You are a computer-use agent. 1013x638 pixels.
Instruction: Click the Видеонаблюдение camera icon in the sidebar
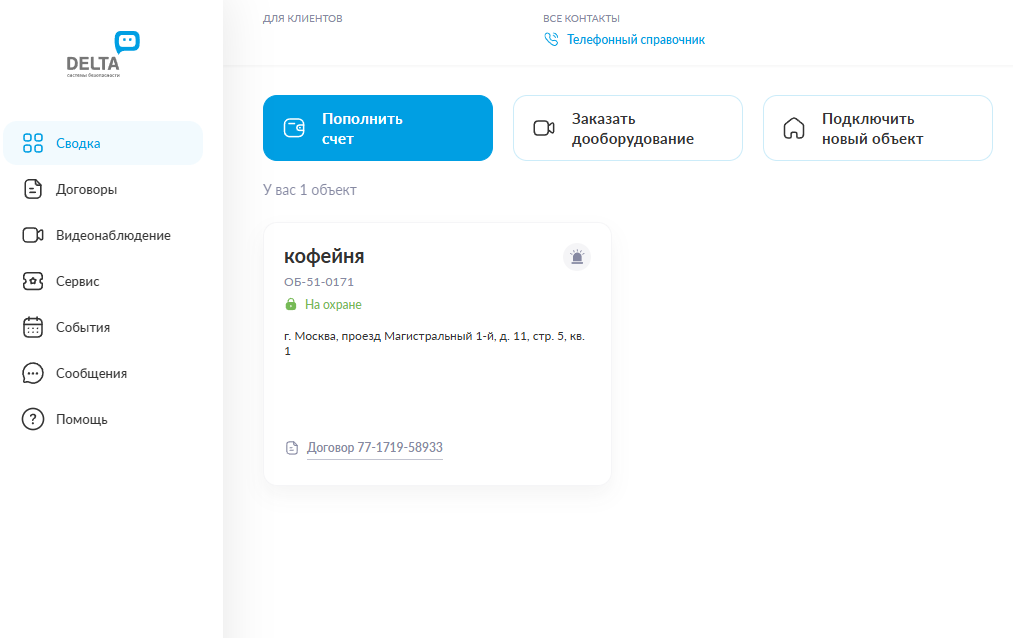[33, 235]
